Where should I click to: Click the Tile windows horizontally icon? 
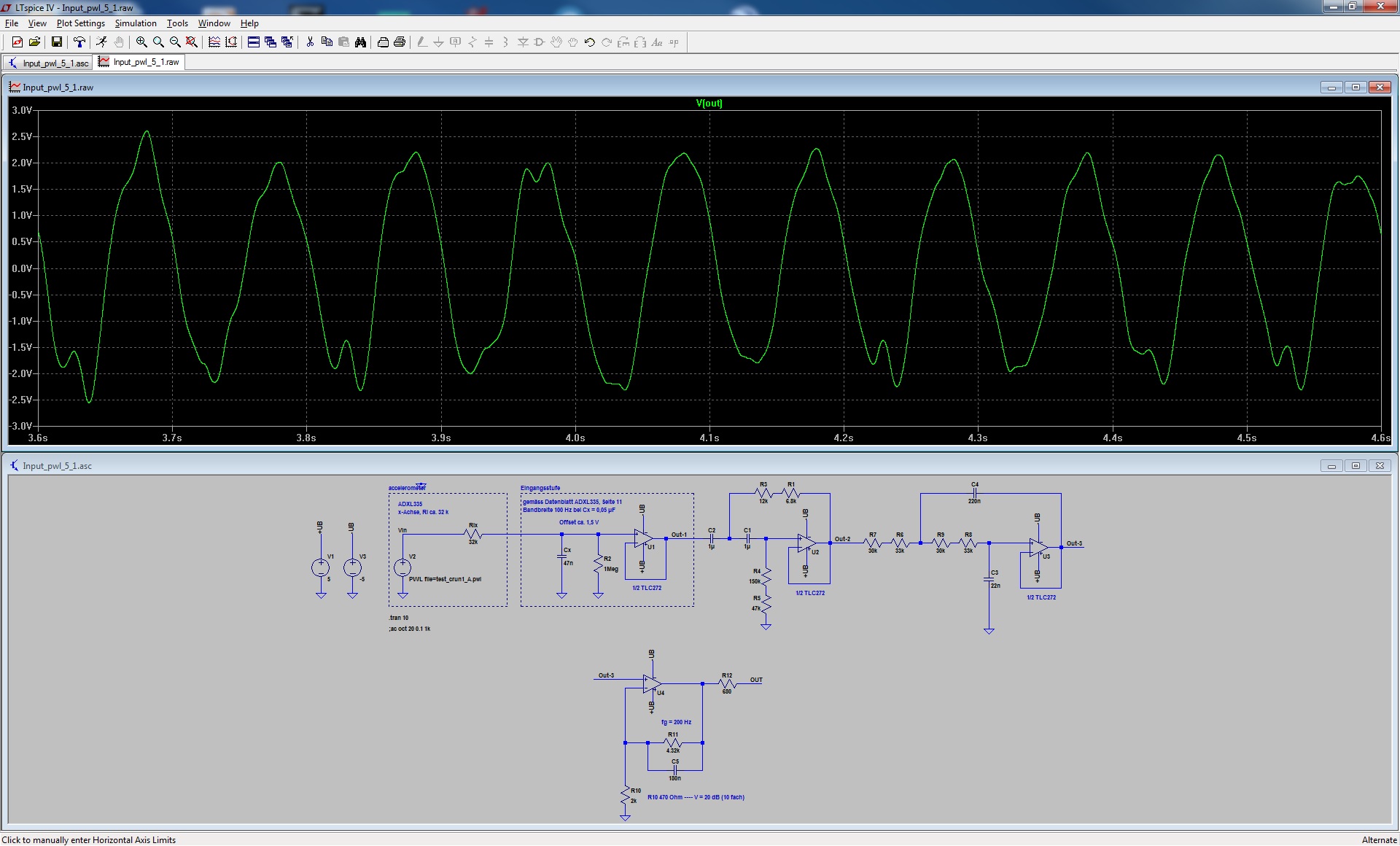[254, 42]
